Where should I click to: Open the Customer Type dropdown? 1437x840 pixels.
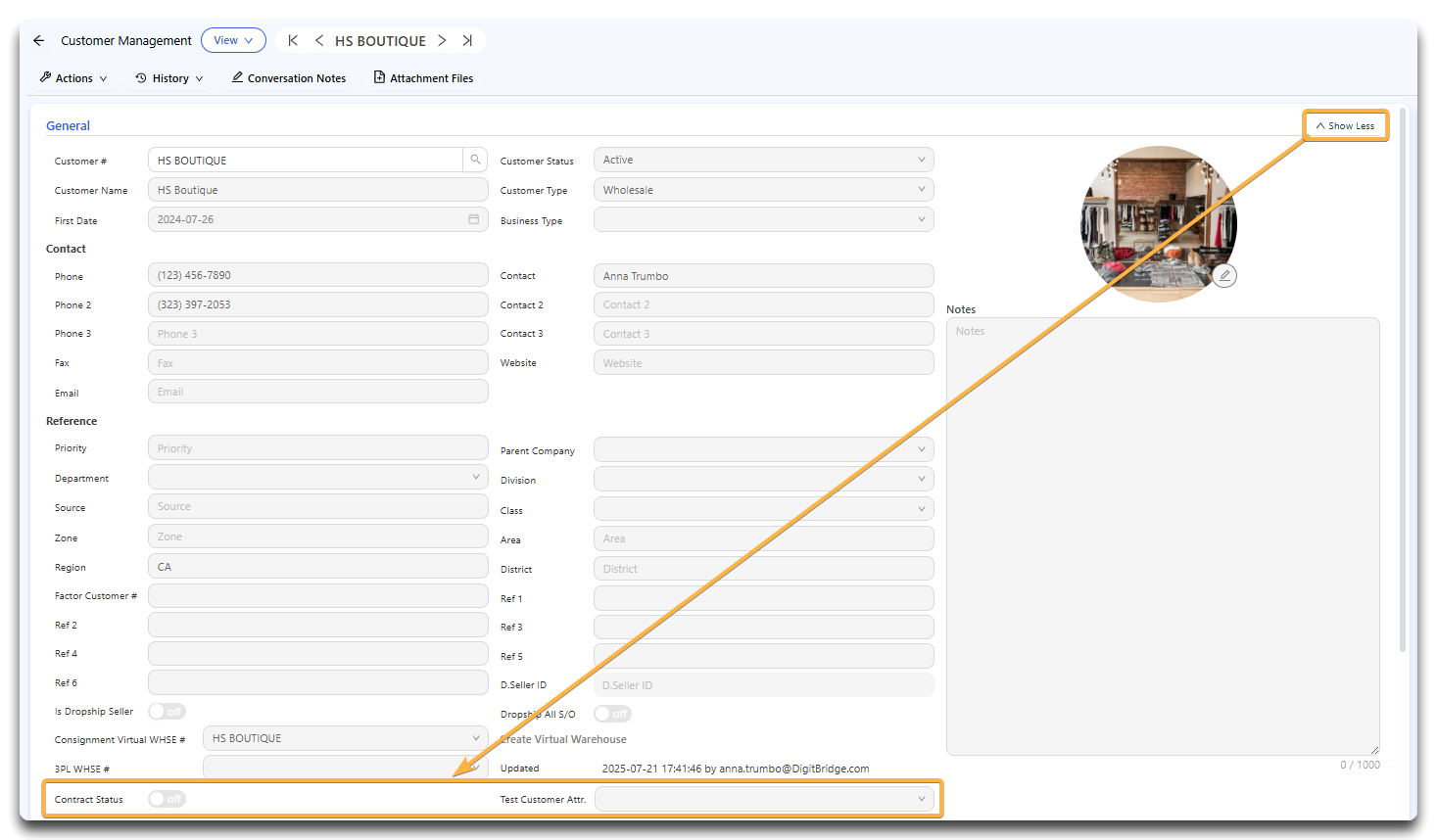(x=764, y=190)
